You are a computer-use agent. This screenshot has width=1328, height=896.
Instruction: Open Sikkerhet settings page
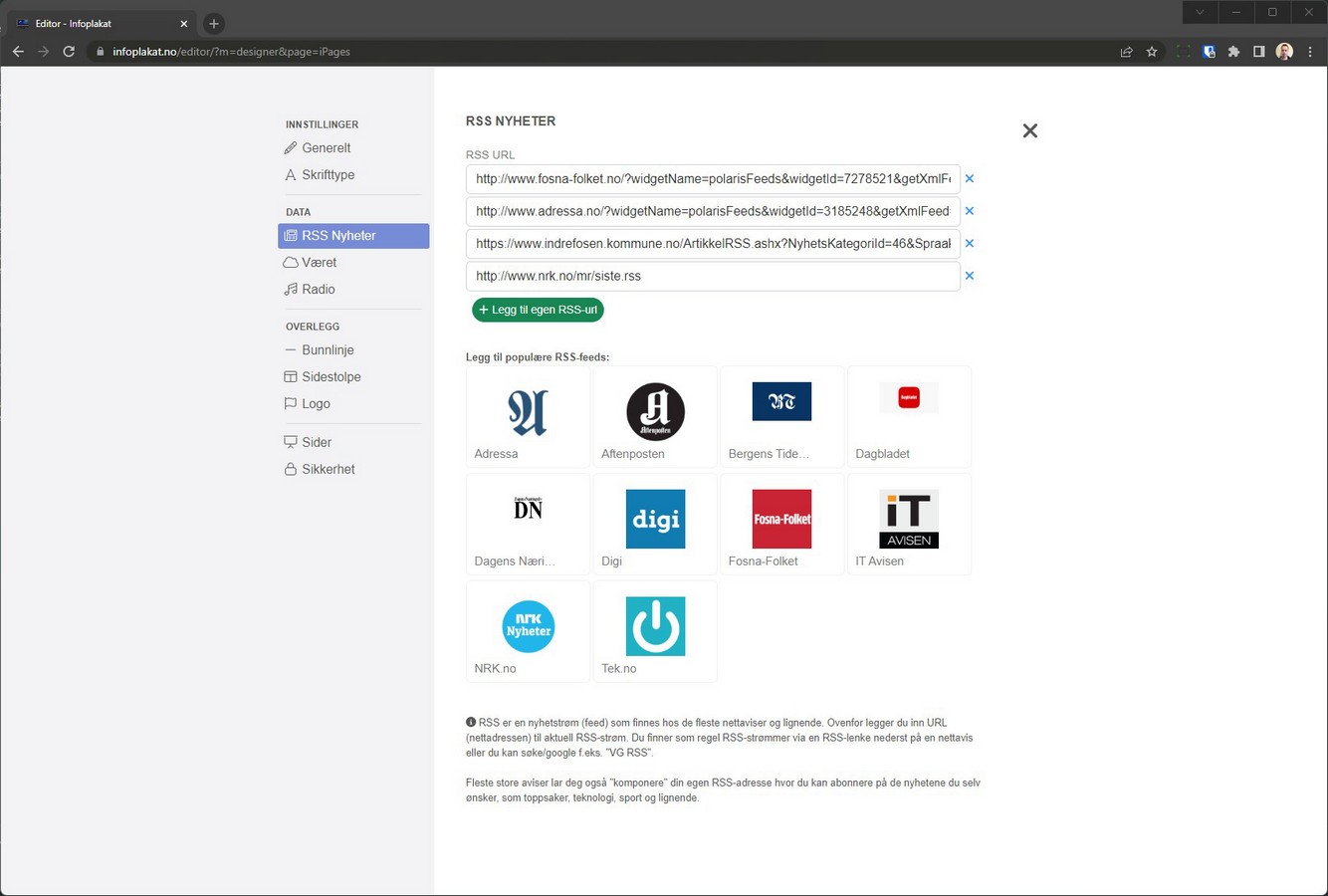tap(328, 469)
